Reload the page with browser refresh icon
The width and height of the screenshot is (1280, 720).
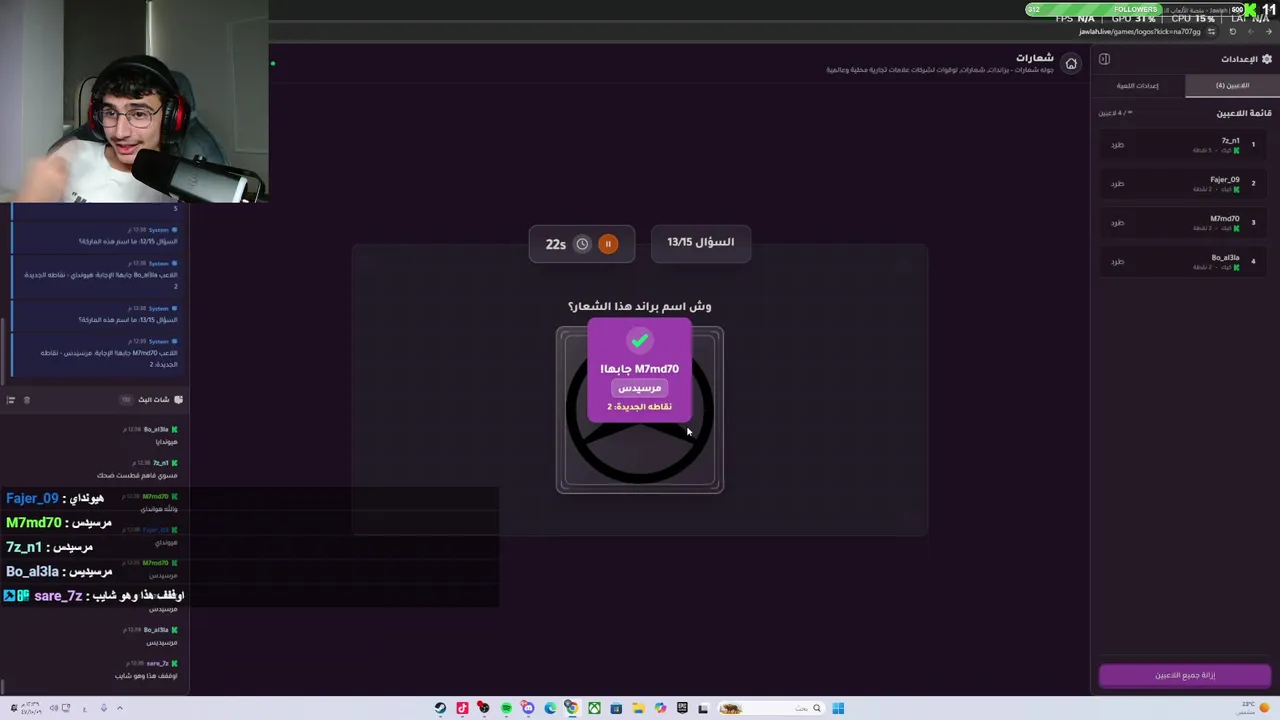coord(1232,32)
